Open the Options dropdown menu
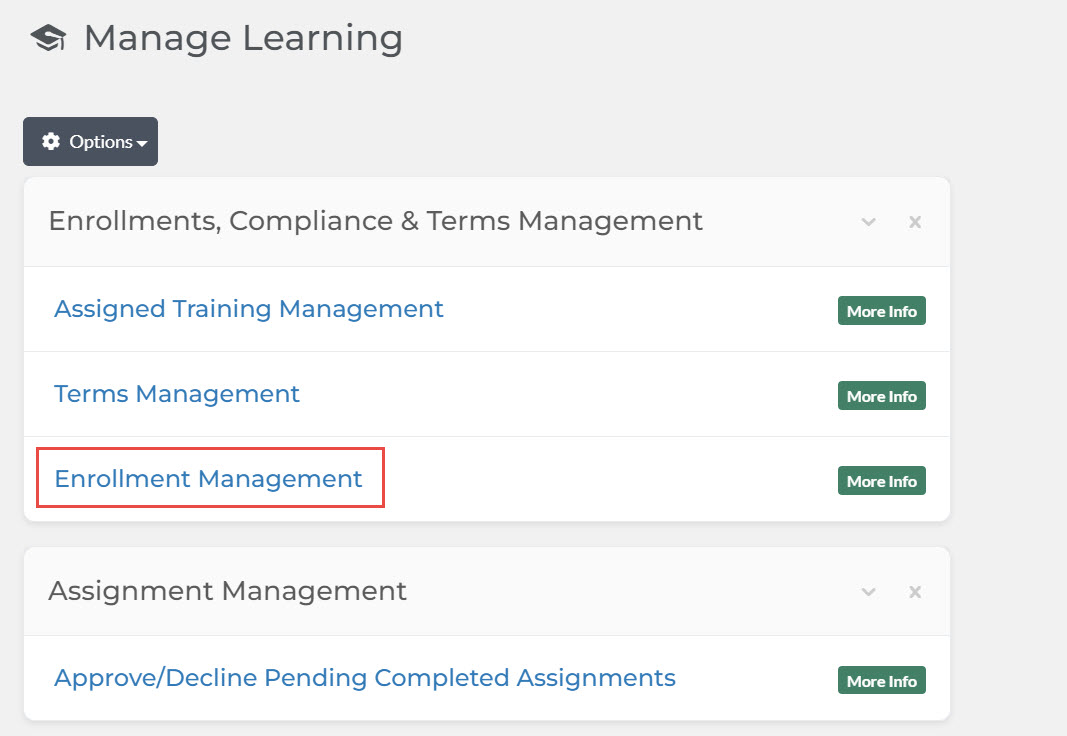Screen dimensions: 1067x736 [x=90, y=141]
